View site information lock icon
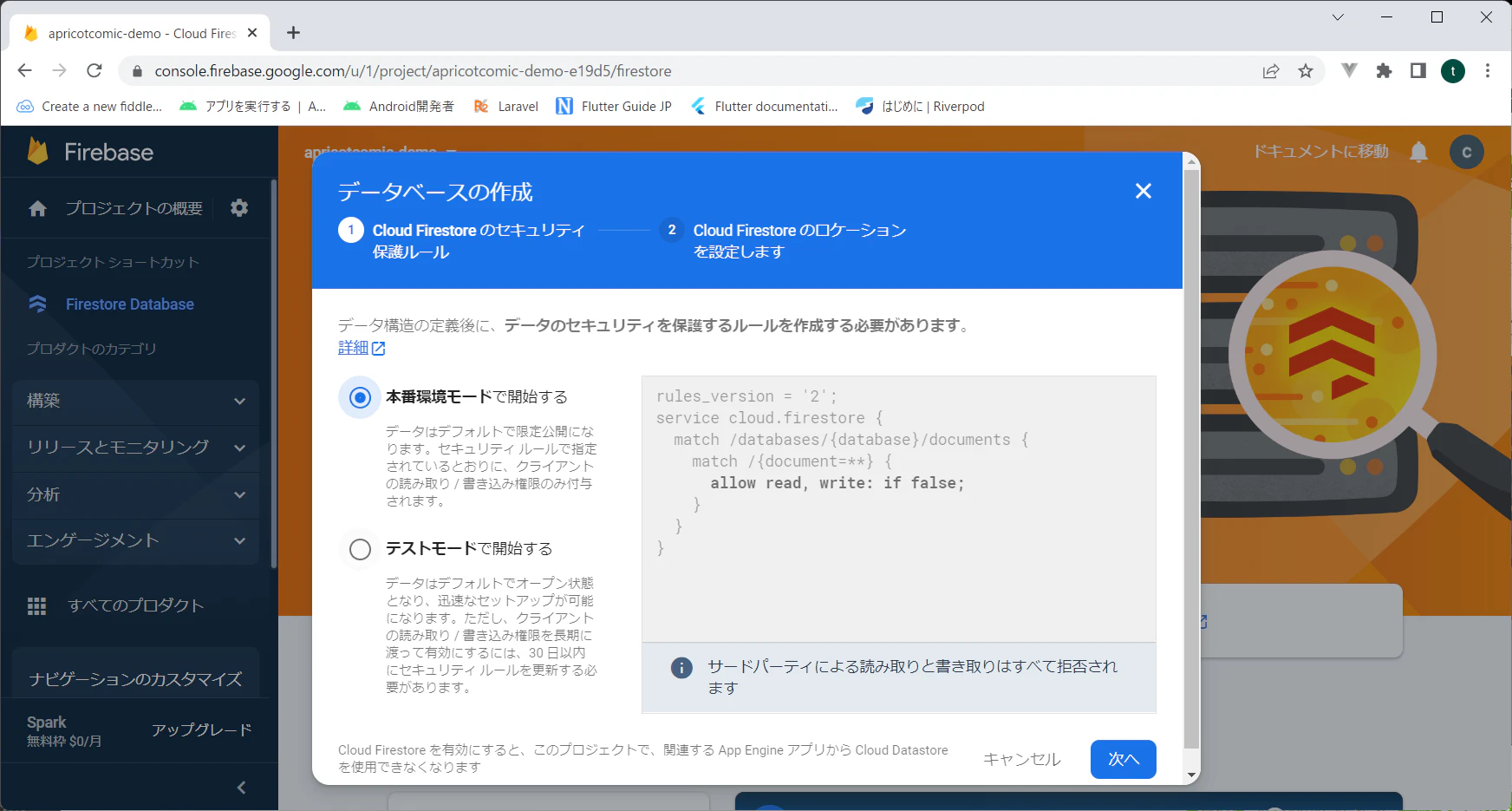The height and width of the screenshot is (811, 1512). click(x=136, y=71)
